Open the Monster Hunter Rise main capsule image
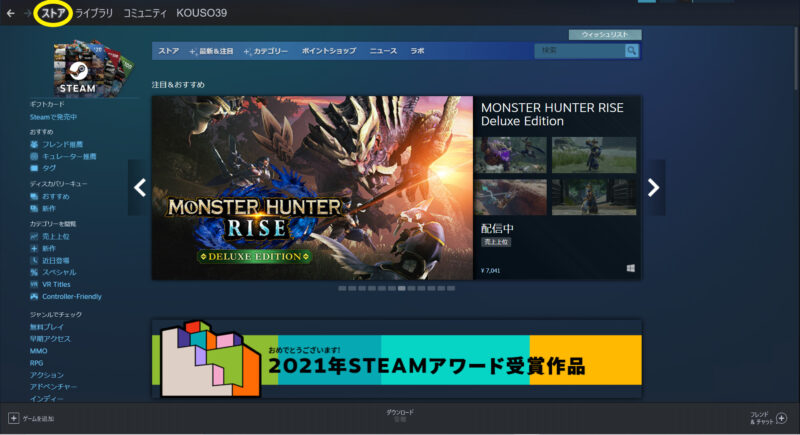Viewport: 800px width, 435px height. tap(312, 188)
